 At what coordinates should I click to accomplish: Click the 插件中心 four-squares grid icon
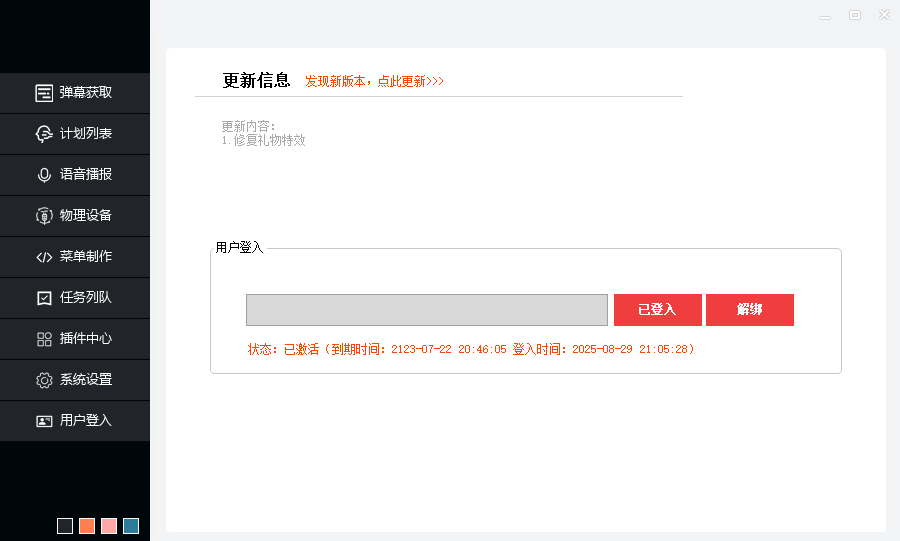coord(44,339)
